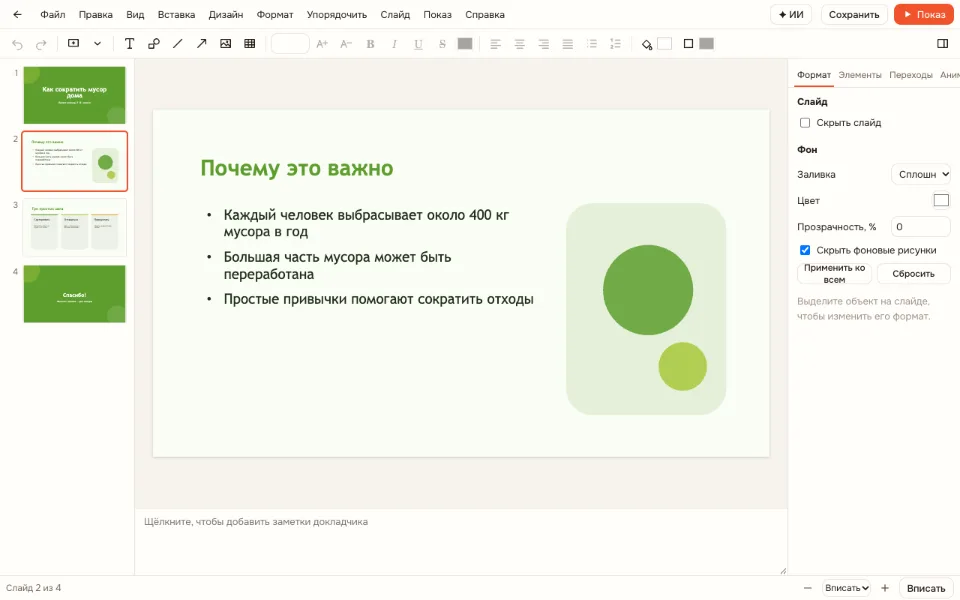
Task: Click the new slide icon
Action: click(73, 43)
